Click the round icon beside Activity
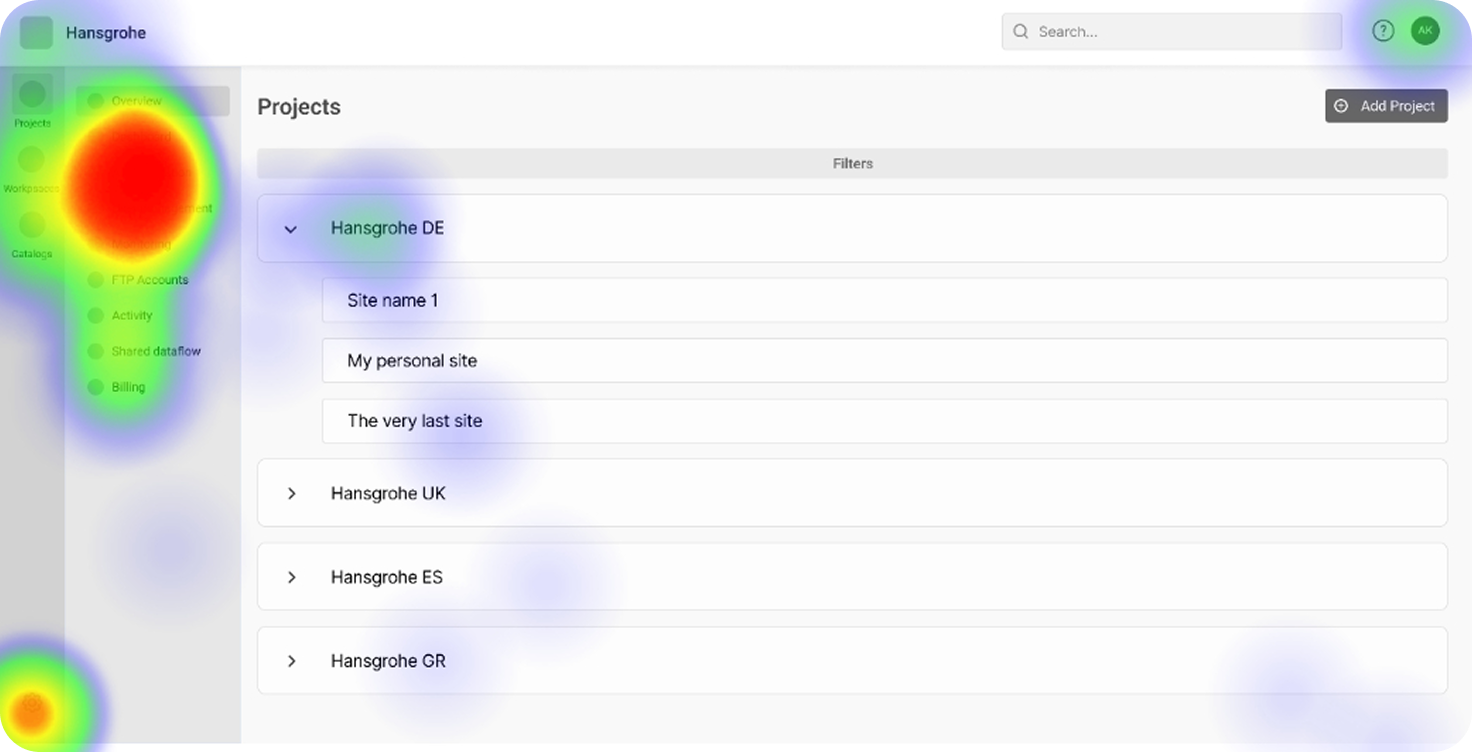 (96, 316)
